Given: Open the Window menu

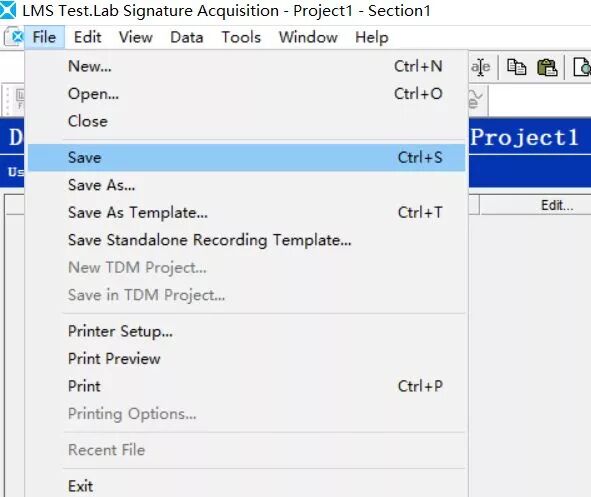Looking at the screenshot, I should coord(308,37).
